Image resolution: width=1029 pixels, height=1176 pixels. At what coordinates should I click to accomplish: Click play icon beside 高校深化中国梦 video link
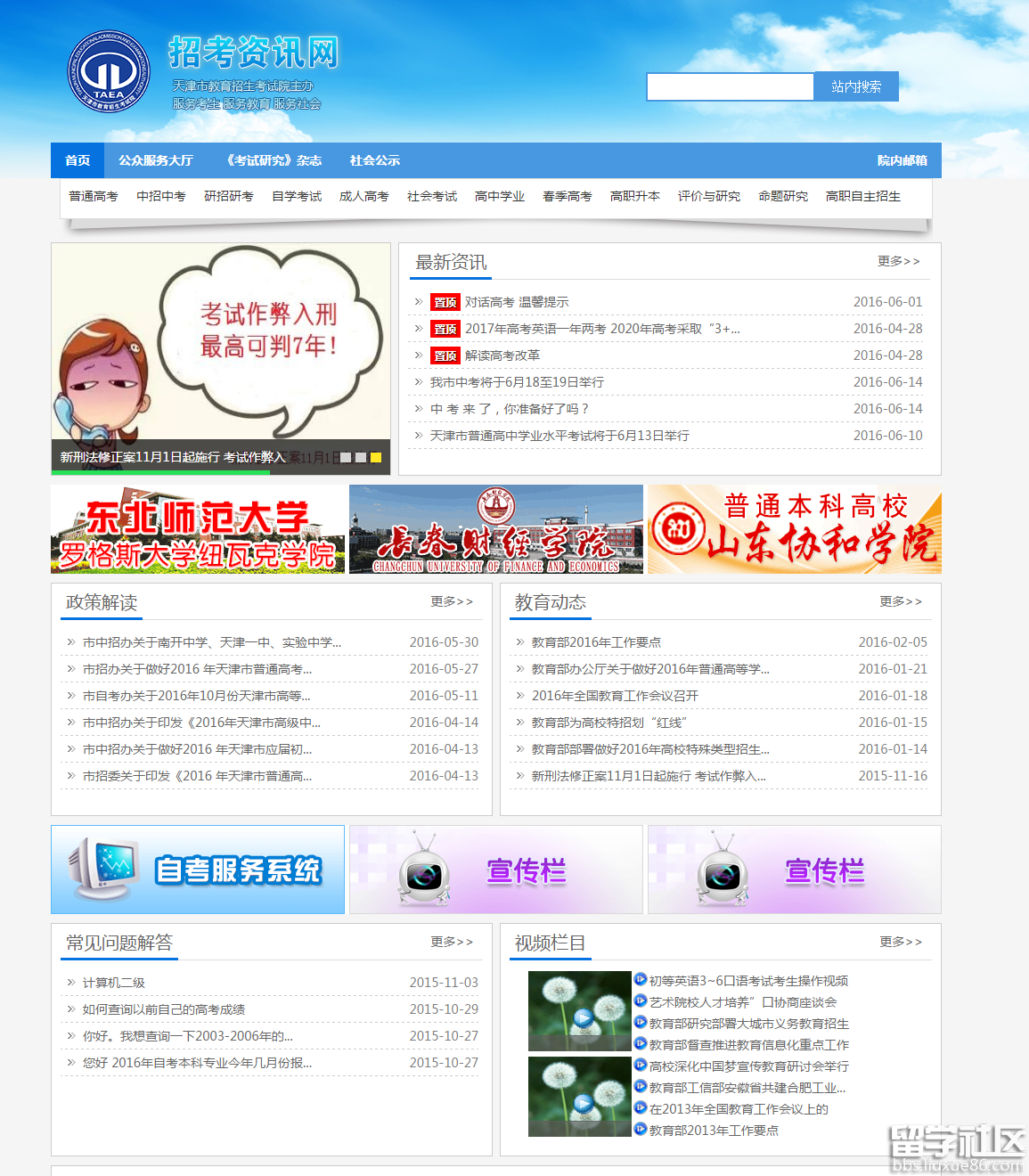(x=640, y=1065)
